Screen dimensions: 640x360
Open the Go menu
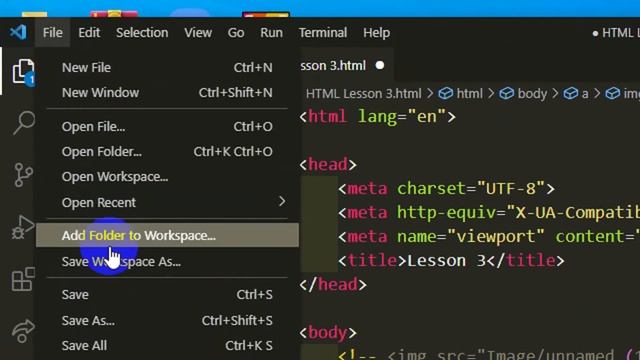[236, 33]
